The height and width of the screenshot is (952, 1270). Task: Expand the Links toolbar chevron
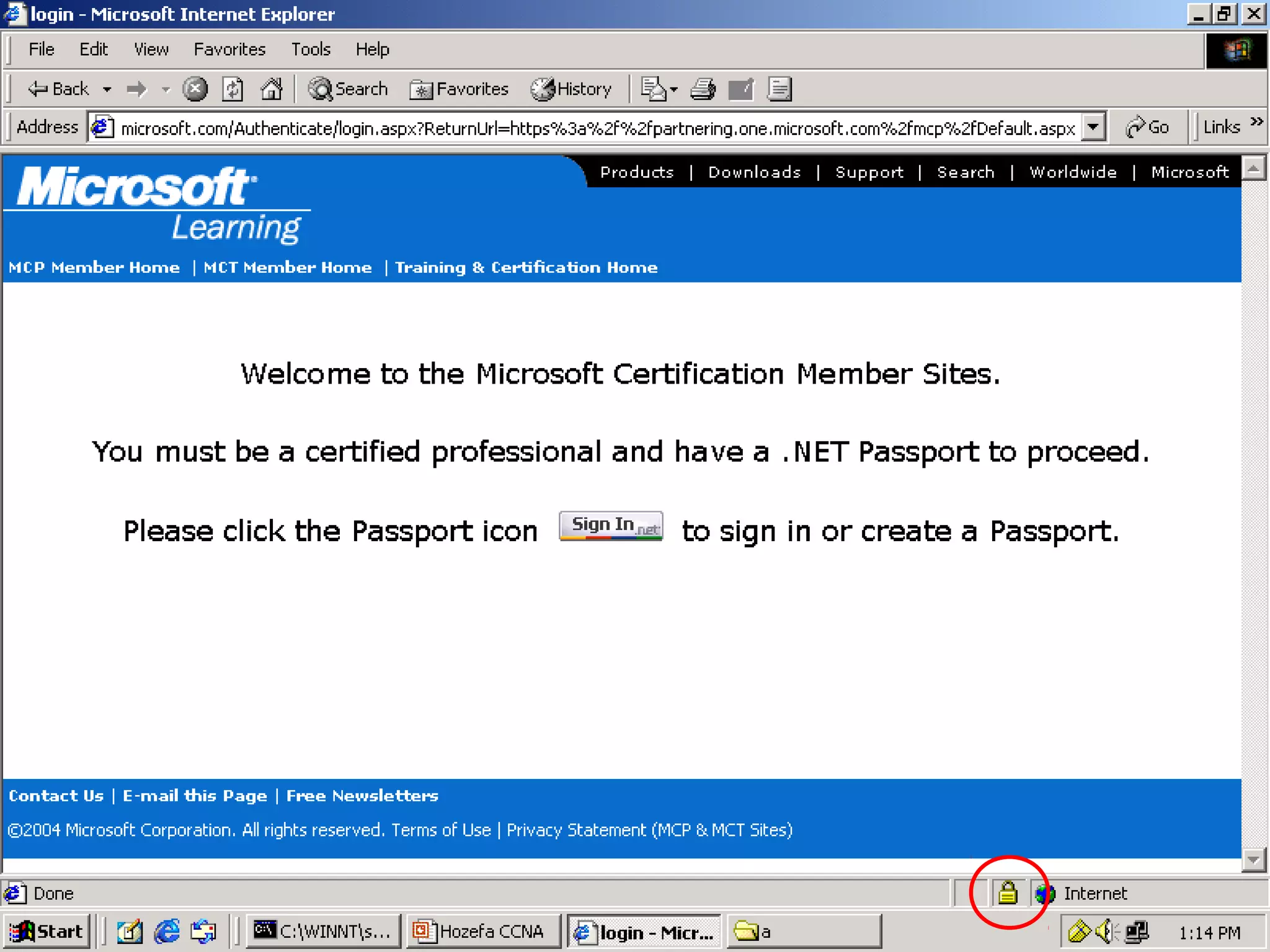1257,121
